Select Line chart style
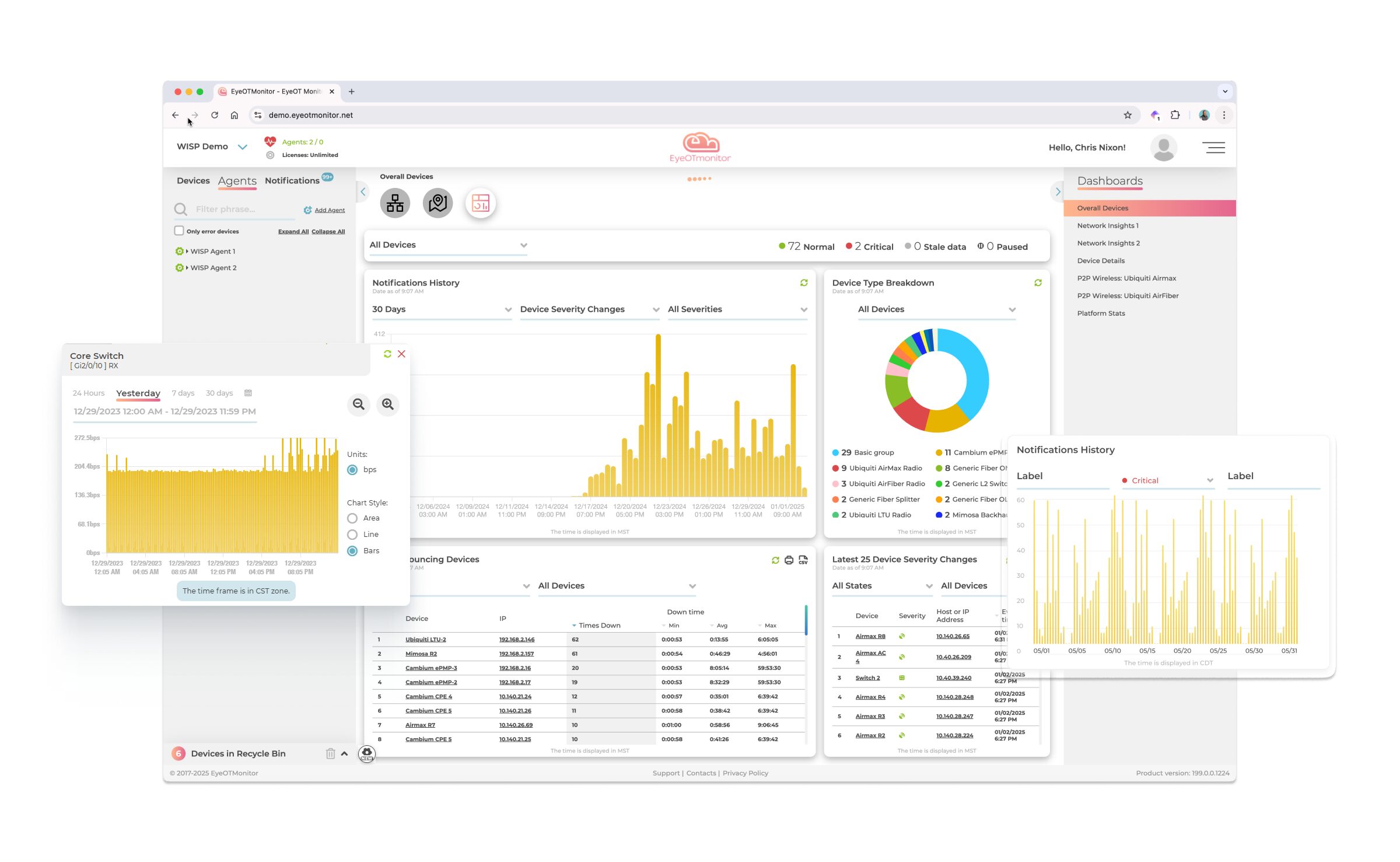Image resolution: width=1400 pixels, height=862 pixels. click(x=352, y=535)
